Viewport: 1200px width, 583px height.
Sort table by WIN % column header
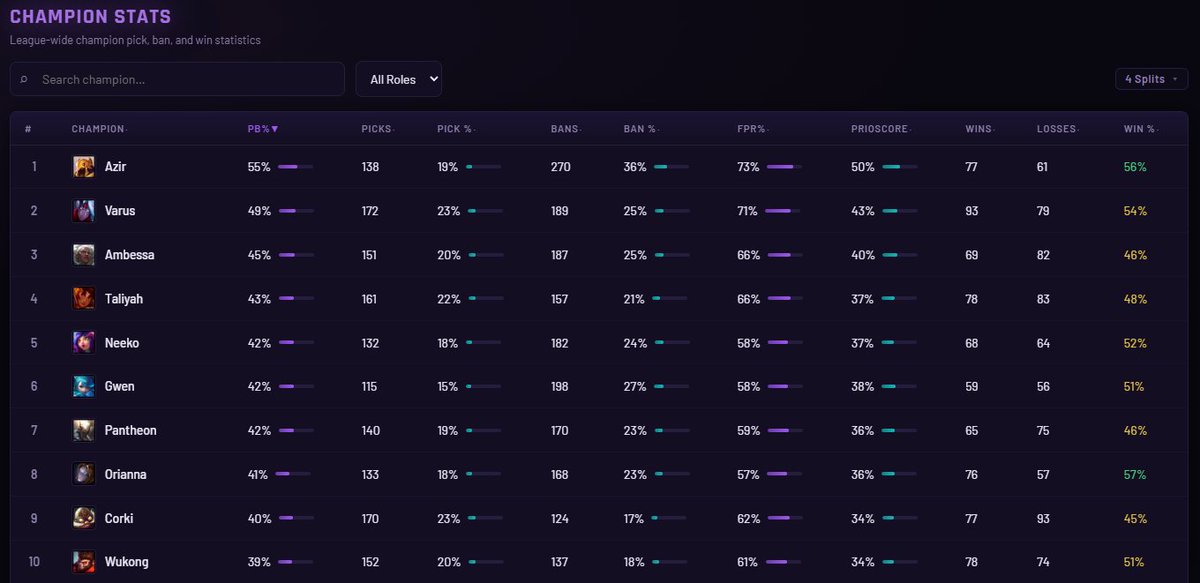point(1141,129)
